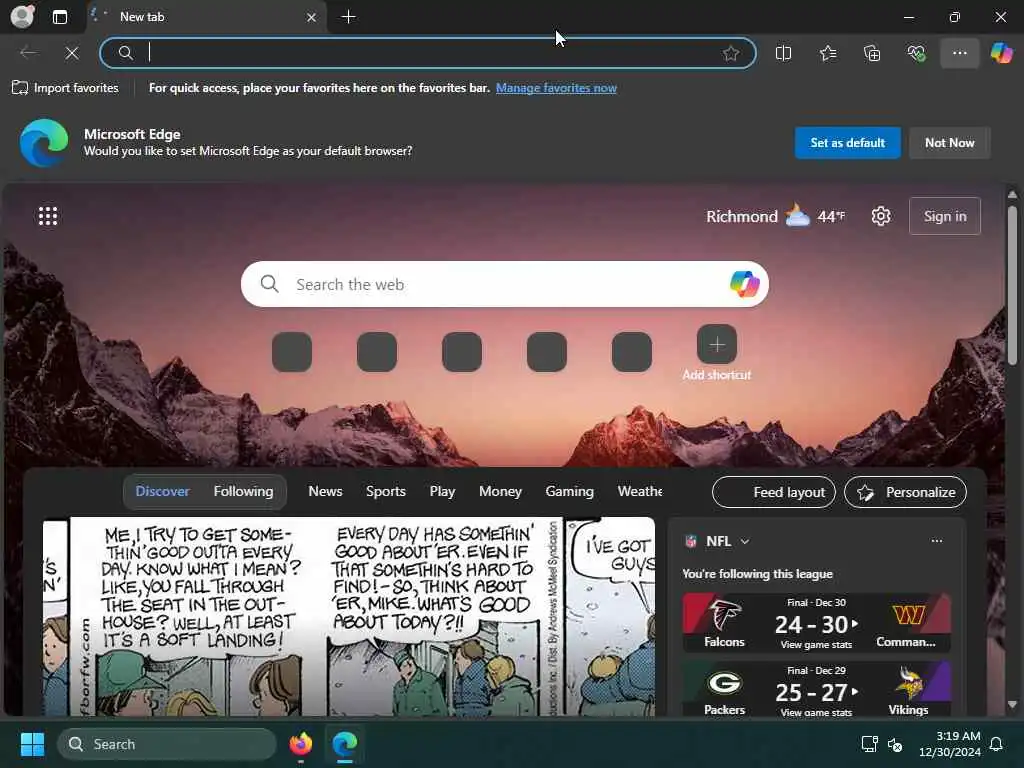Click the address bar input

tap(428, 53)
